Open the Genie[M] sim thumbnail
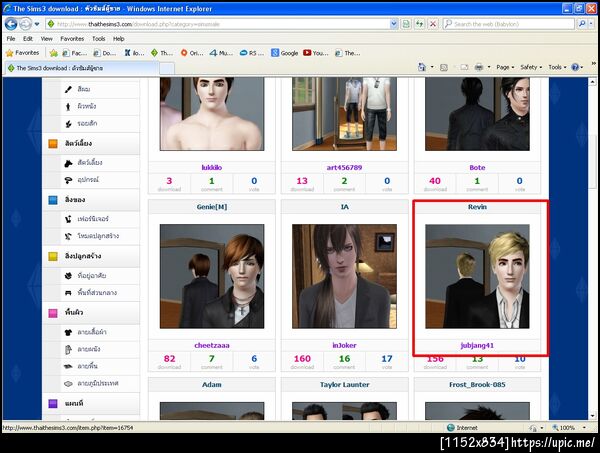 [212, 276]
